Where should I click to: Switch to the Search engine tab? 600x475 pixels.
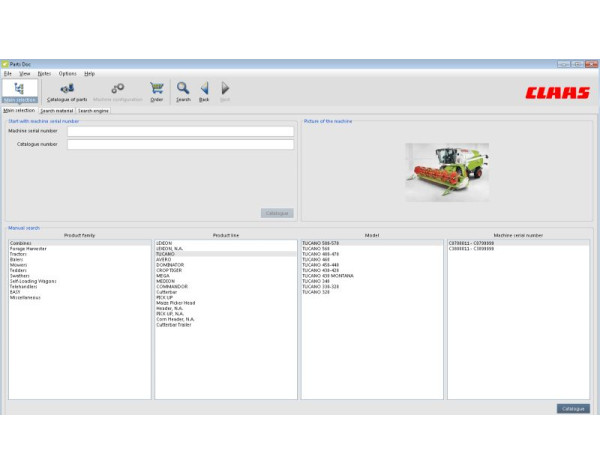coord(93,111)
